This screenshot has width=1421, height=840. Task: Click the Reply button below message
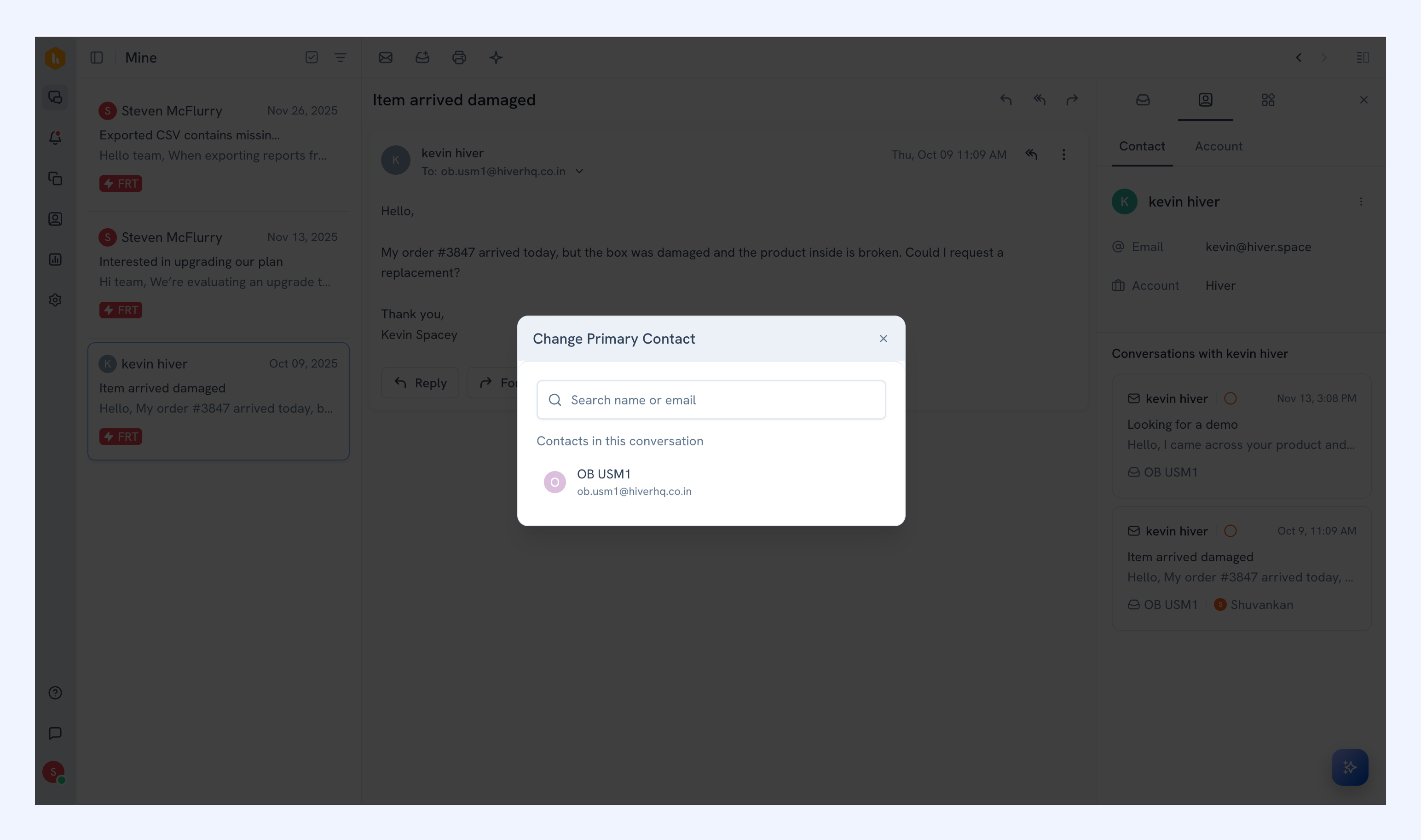click(x=420, y=383)
